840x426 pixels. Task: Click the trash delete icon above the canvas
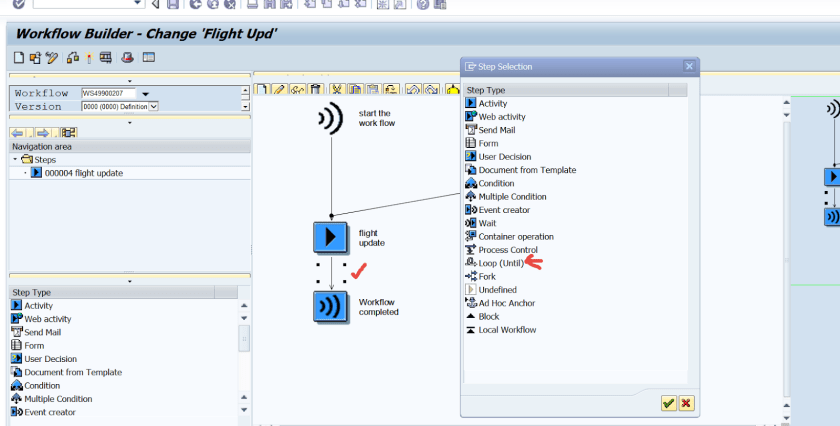point(315,89)
